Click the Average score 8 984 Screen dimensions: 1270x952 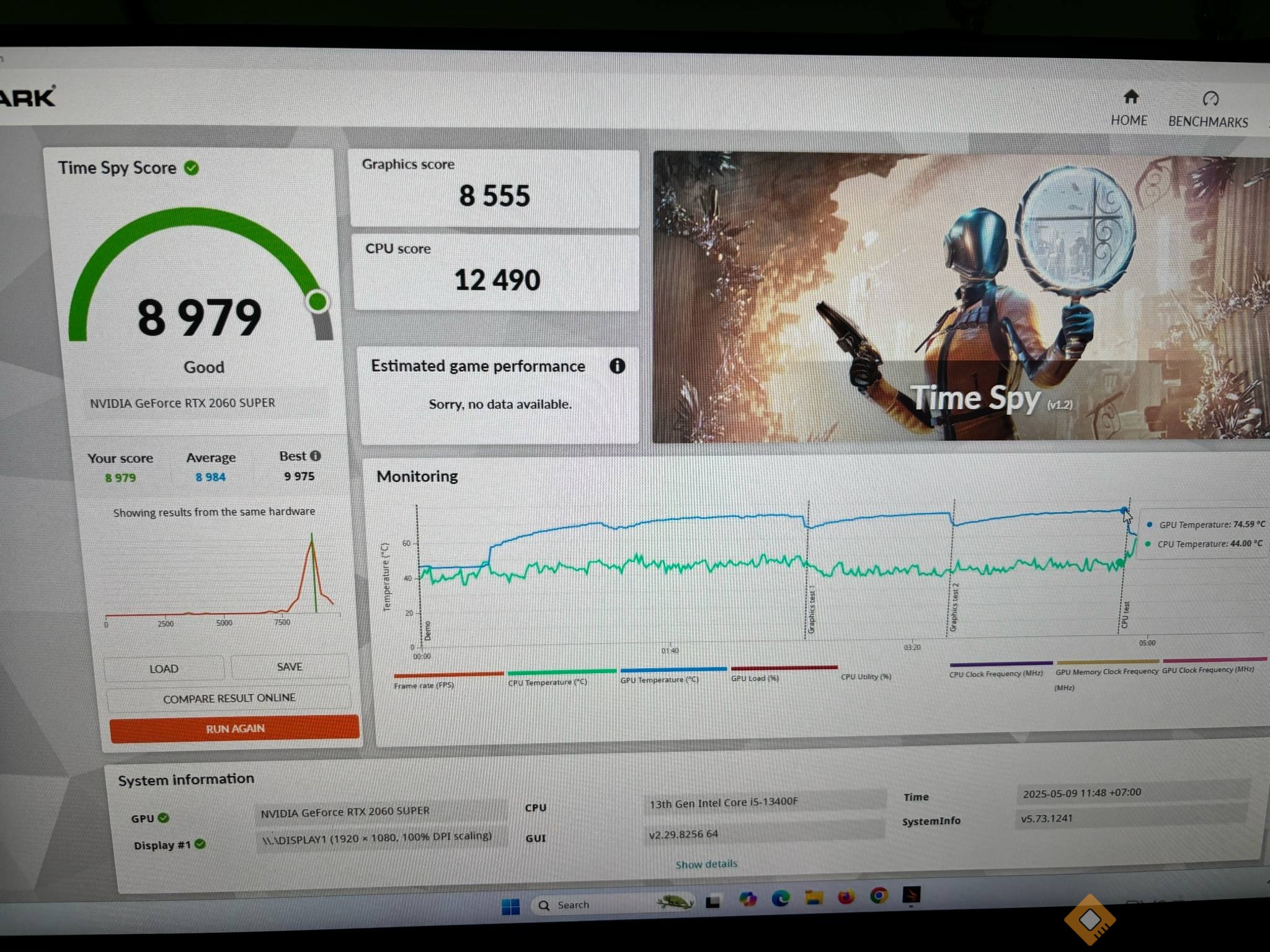210,477
